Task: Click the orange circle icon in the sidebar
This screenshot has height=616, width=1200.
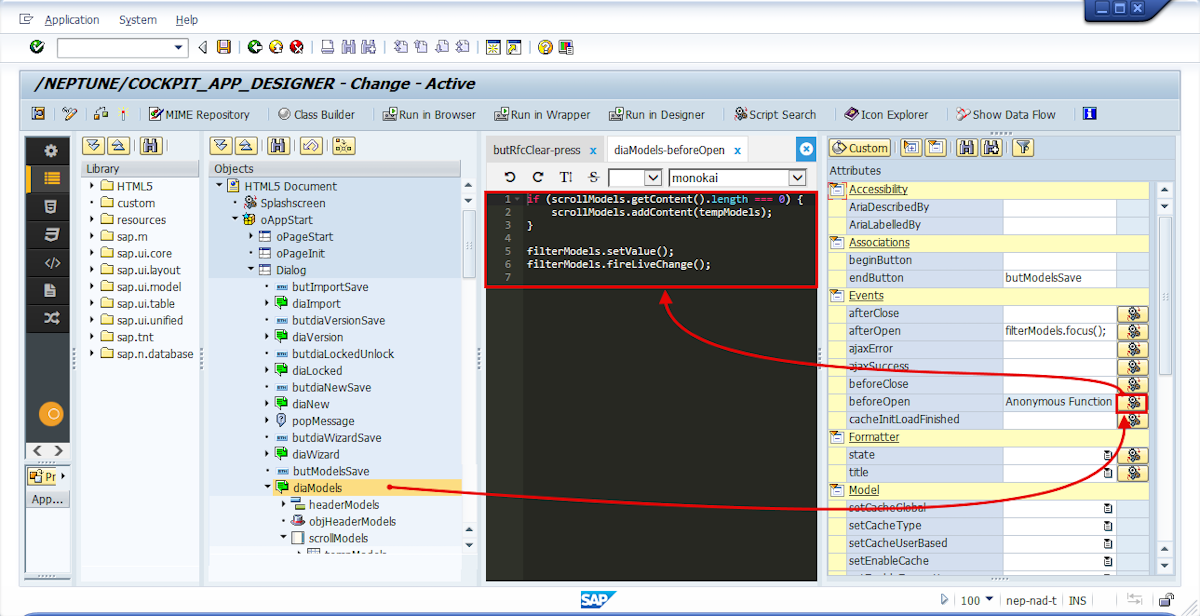Action: pyautogui.click(x=51, y=413)
